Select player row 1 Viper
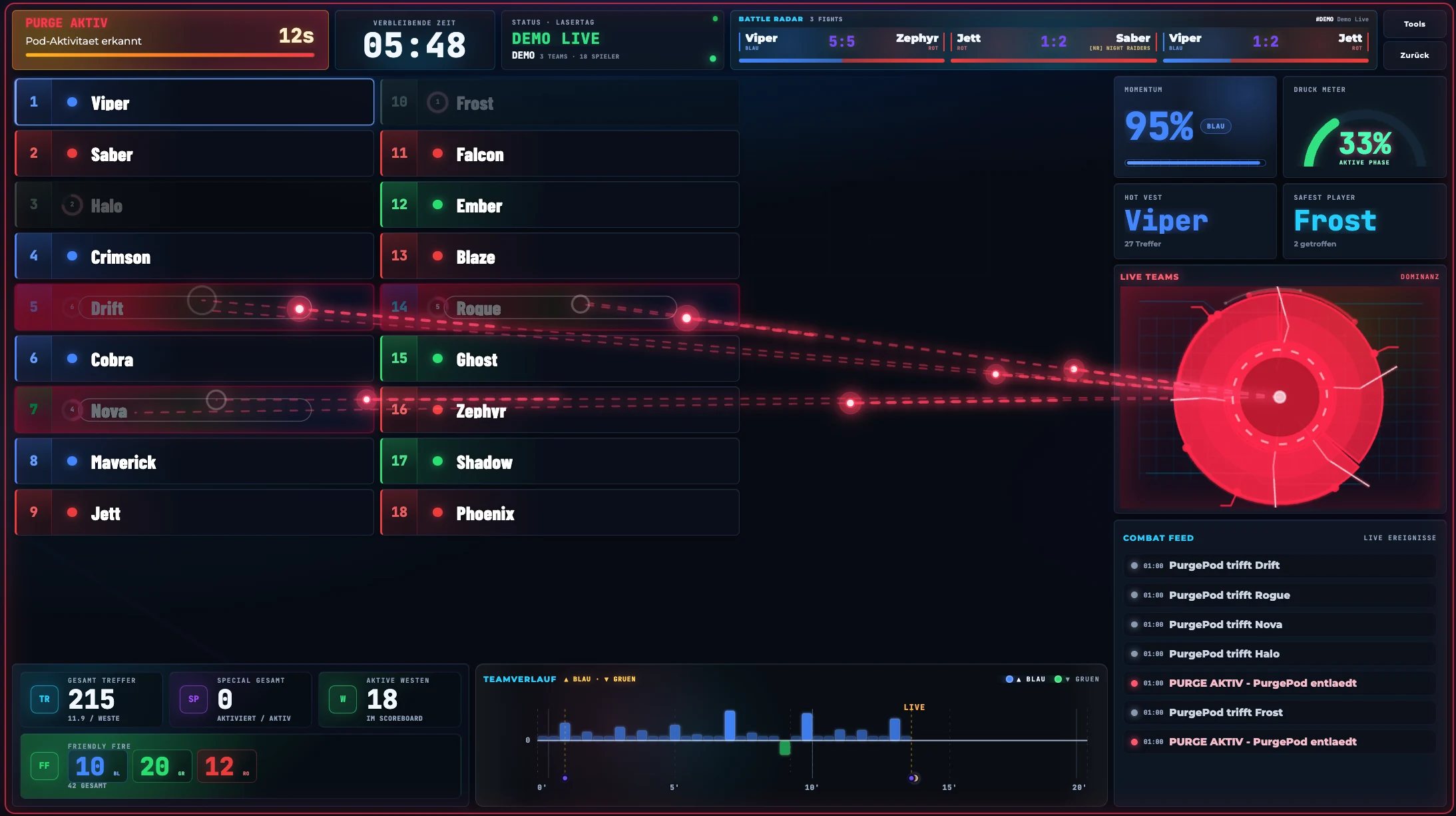The height and width of the screenshot is (816, 1456). coord(194,102)
